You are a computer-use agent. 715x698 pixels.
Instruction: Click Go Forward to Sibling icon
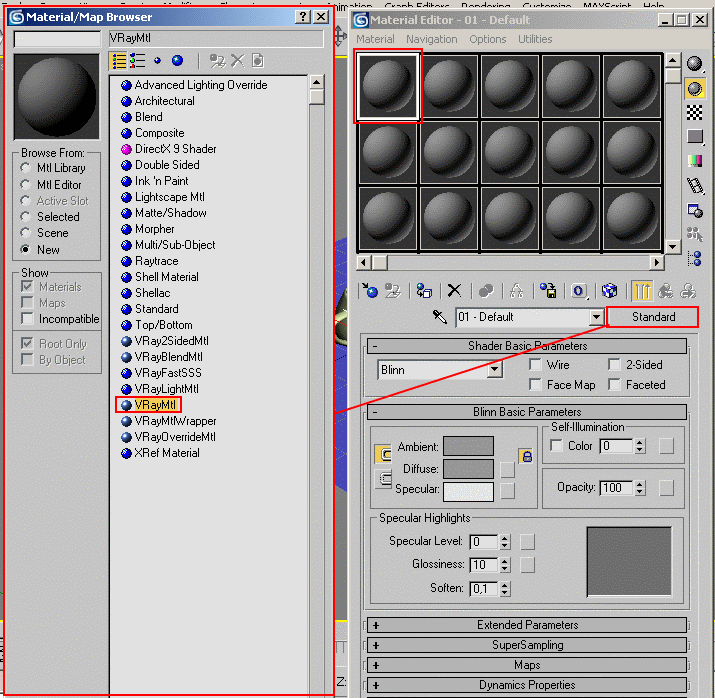[x=688, y=290]
